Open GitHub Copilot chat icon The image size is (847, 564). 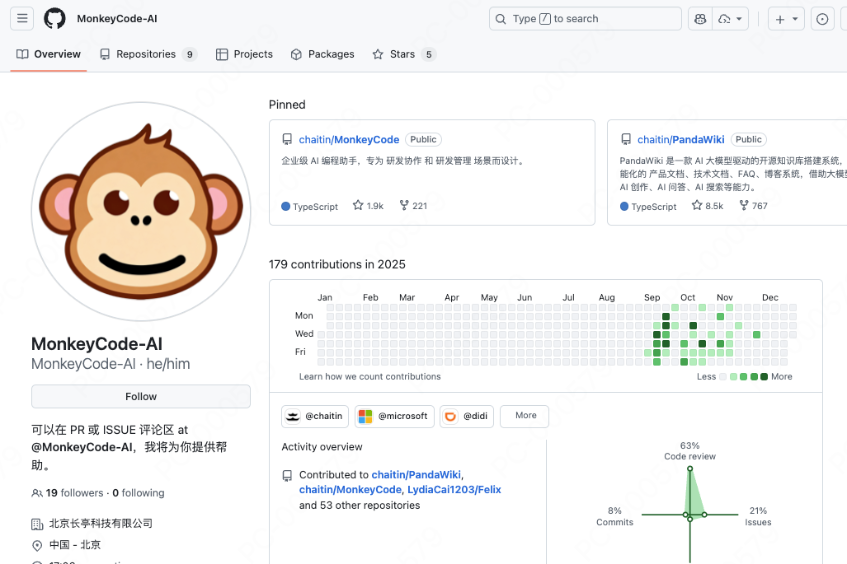(700, 19)
